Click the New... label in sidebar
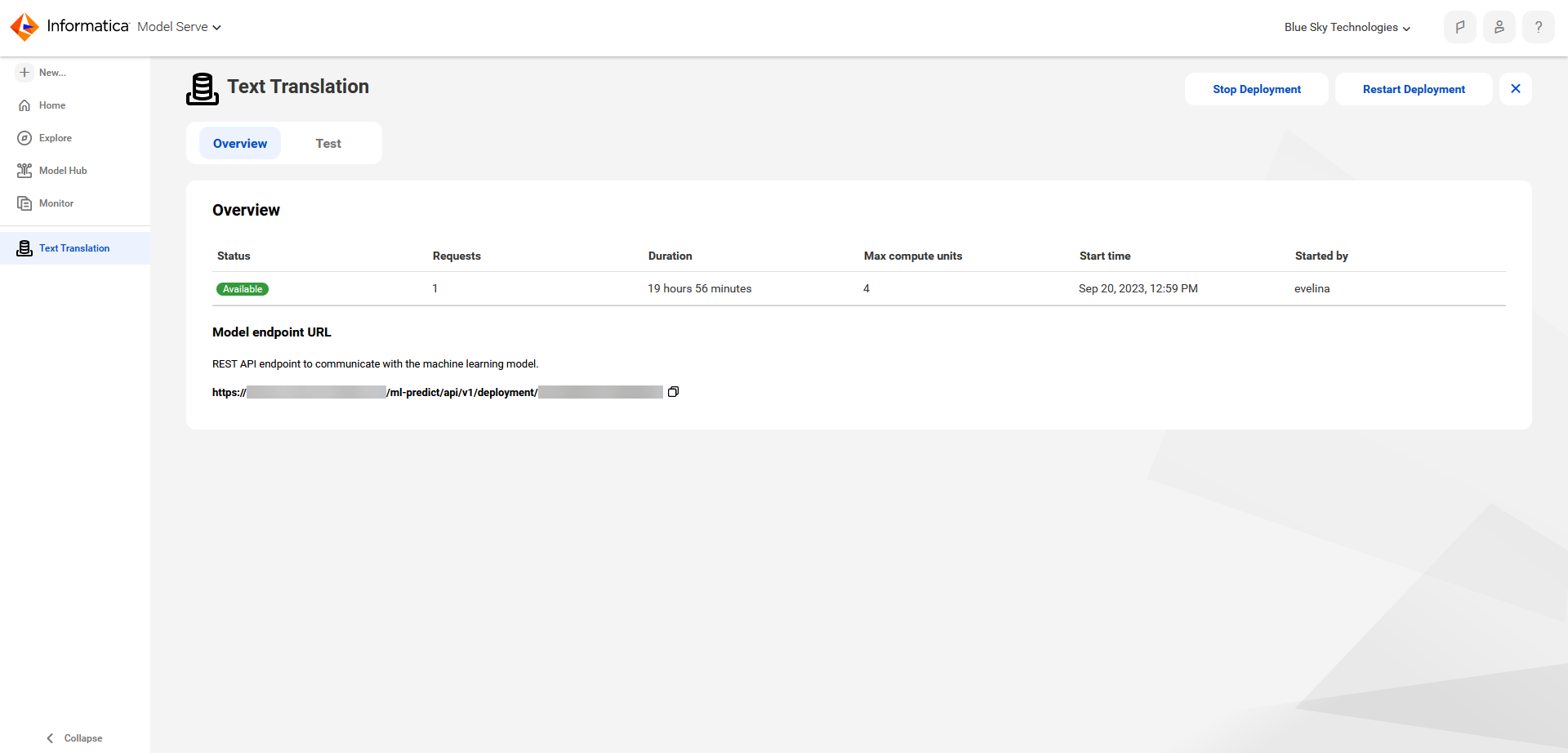The image size is (1568, 753). [52, 73]
